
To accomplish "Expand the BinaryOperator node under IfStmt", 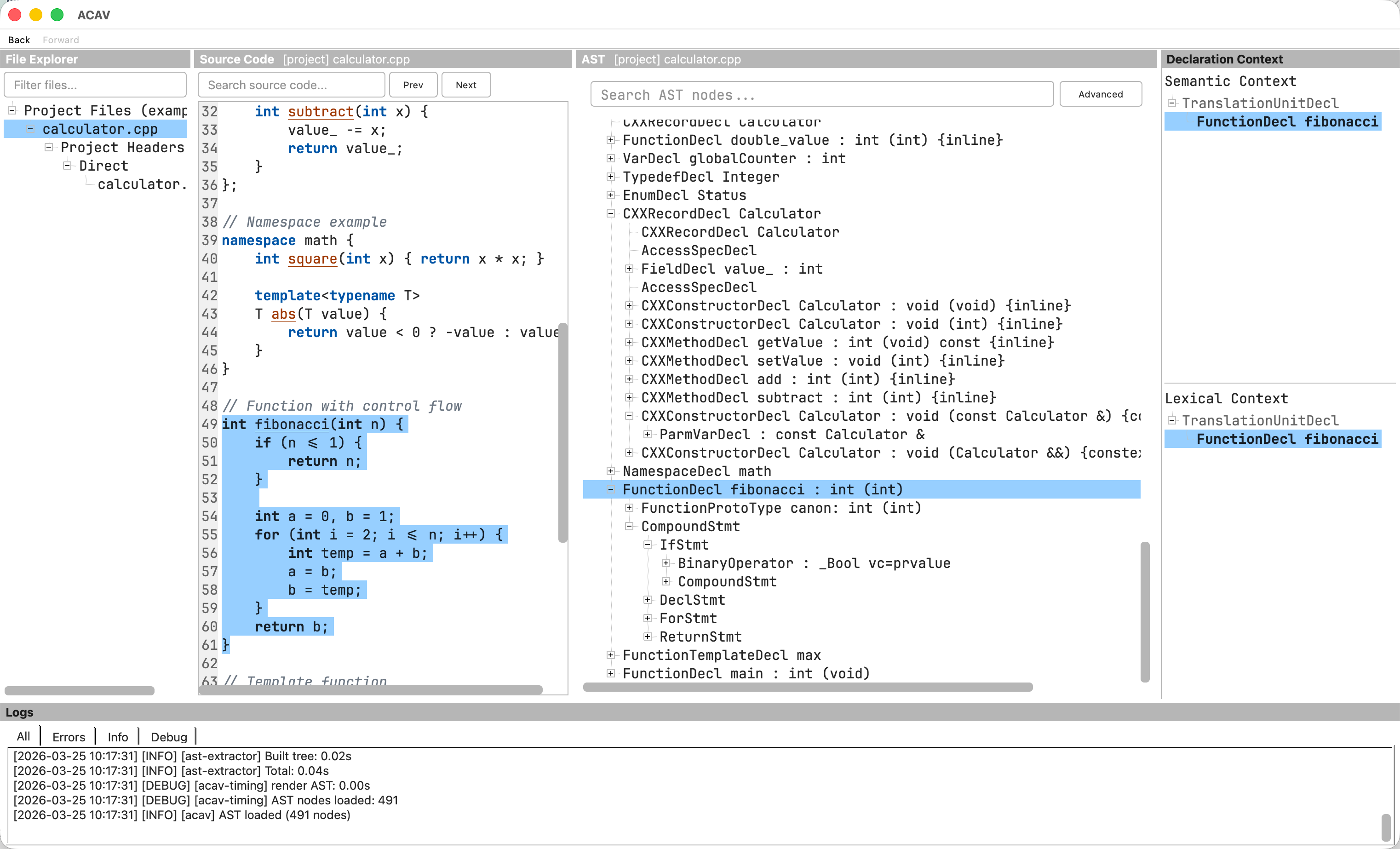I will point(666,562).
